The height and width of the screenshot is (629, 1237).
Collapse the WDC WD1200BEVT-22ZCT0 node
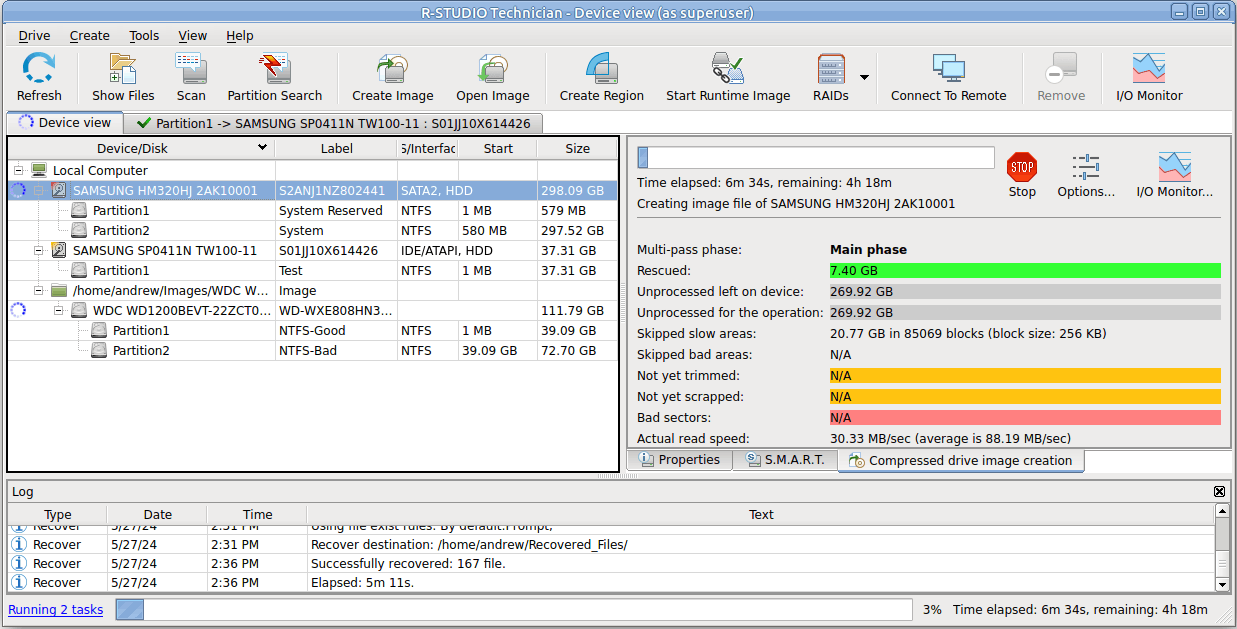tap(58, 310)
